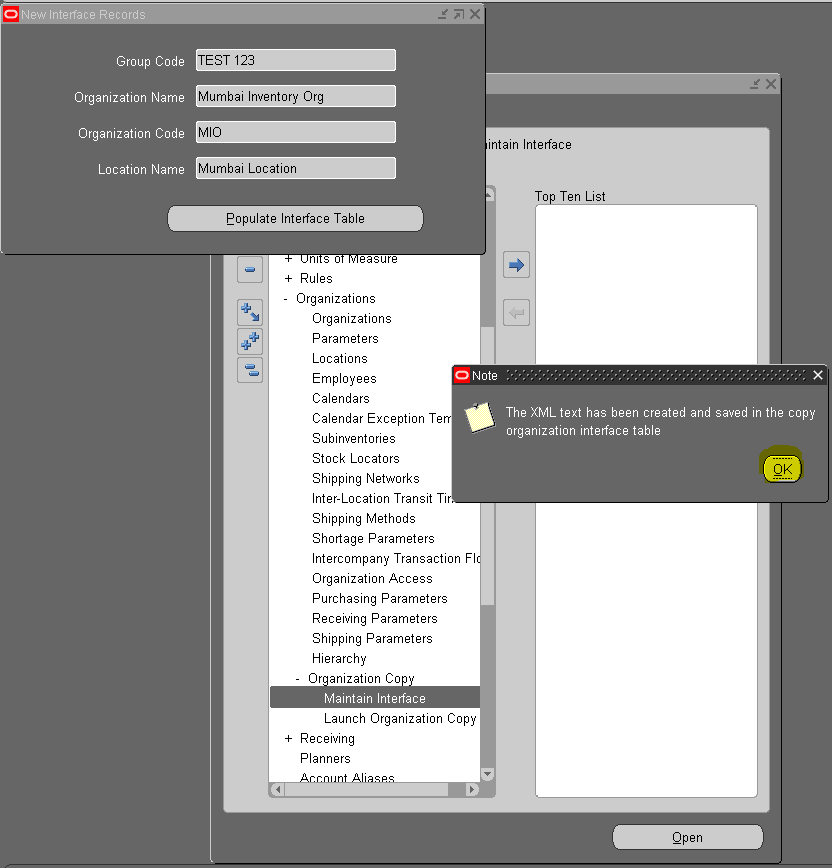This screenshot has width=832, height=868.
Task: Close the Navigator window
Action: coord(771,84)
